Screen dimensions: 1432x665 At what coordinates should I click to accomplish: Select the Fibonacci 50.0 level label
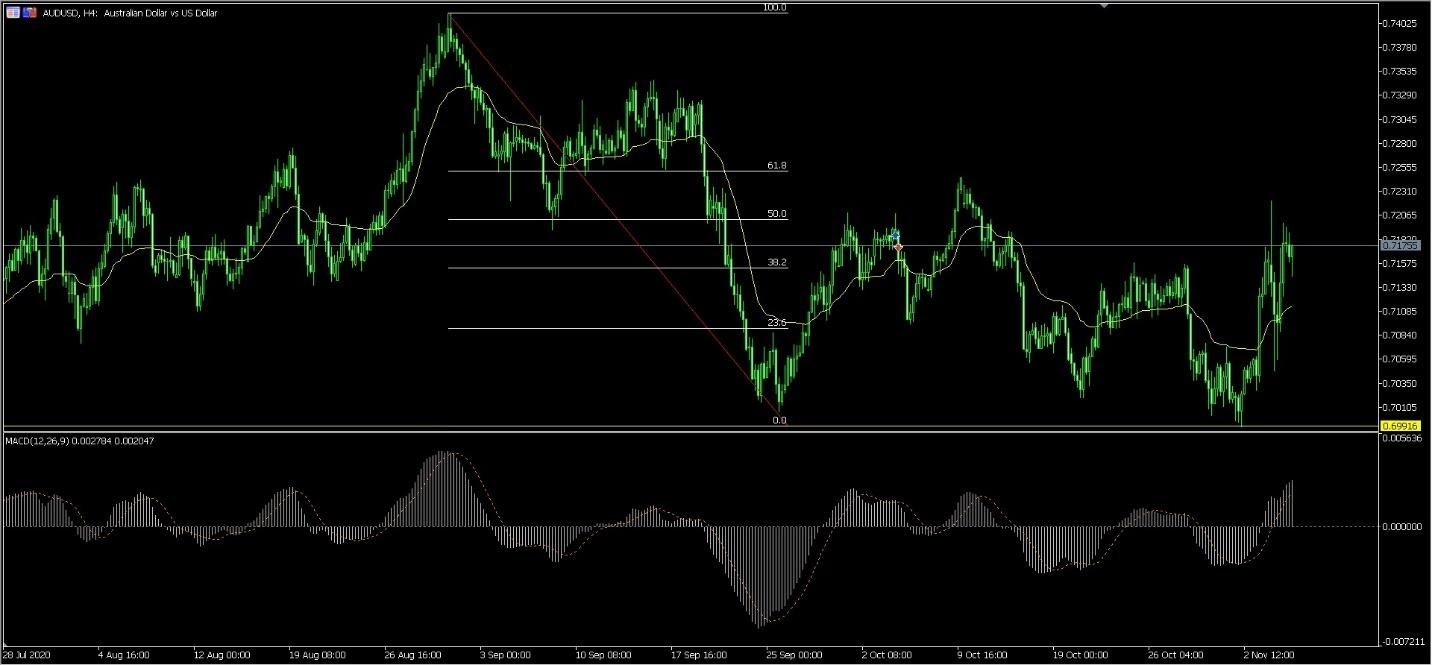pos(777,214)
